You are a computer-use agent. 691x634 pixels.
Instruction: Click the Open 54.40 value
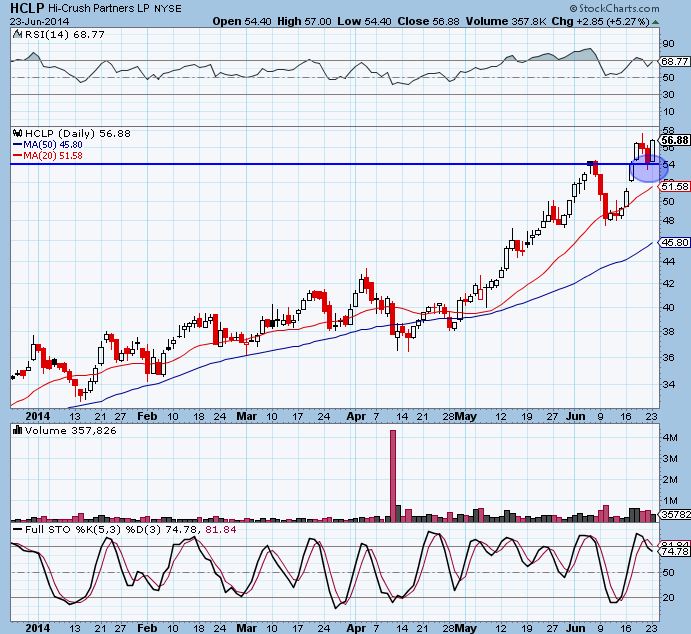click(242, 21)
